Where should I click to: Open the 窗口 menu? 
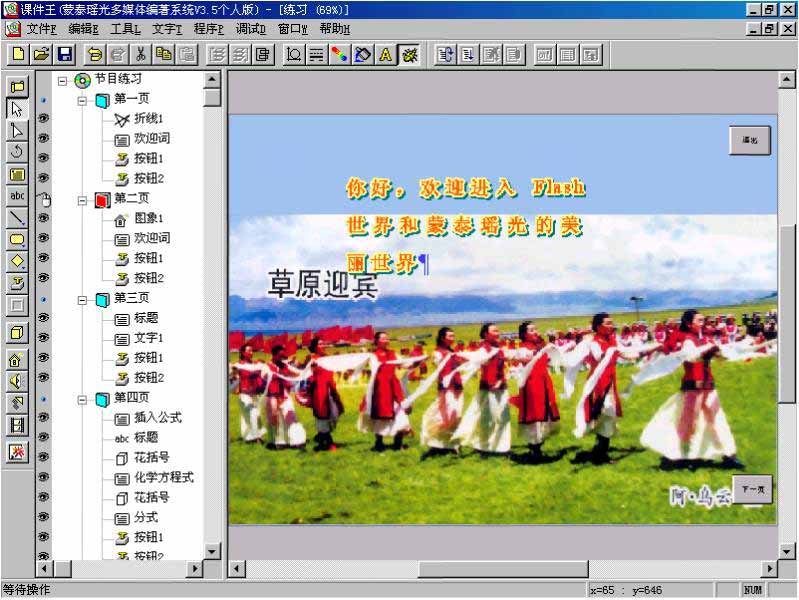pyautogui.click(x=293, y=29)
